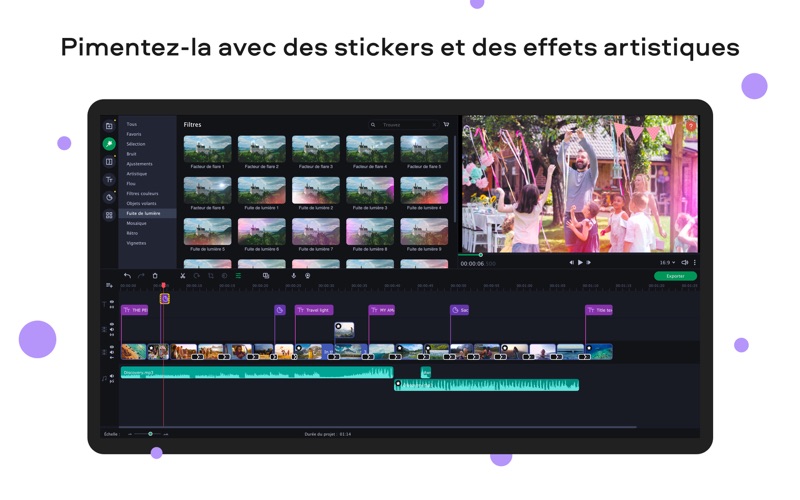This screenshot has width=800, height=500.
Task: Adjust the Échelle zoom slider handle
Action: pos(150,434)
